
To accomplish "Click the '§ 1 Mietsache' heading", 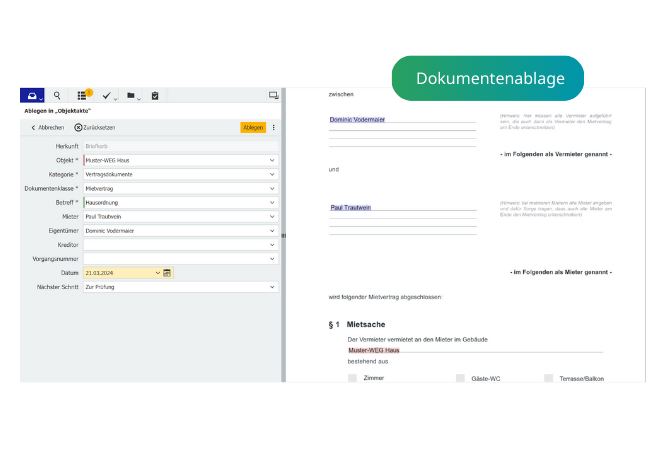I will pos(357,324).
